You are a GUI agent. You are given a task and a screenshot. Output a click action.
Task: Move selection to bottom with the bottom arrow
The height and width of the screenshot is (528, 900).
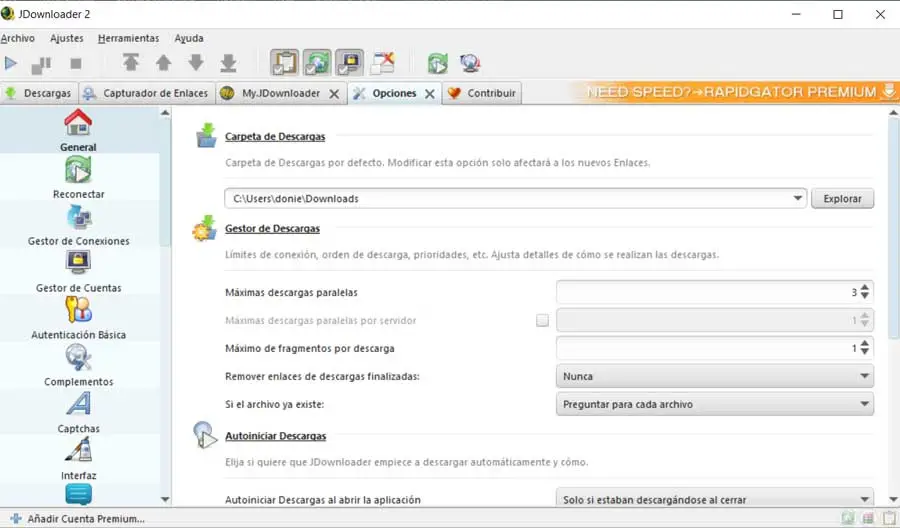[228, 63]
